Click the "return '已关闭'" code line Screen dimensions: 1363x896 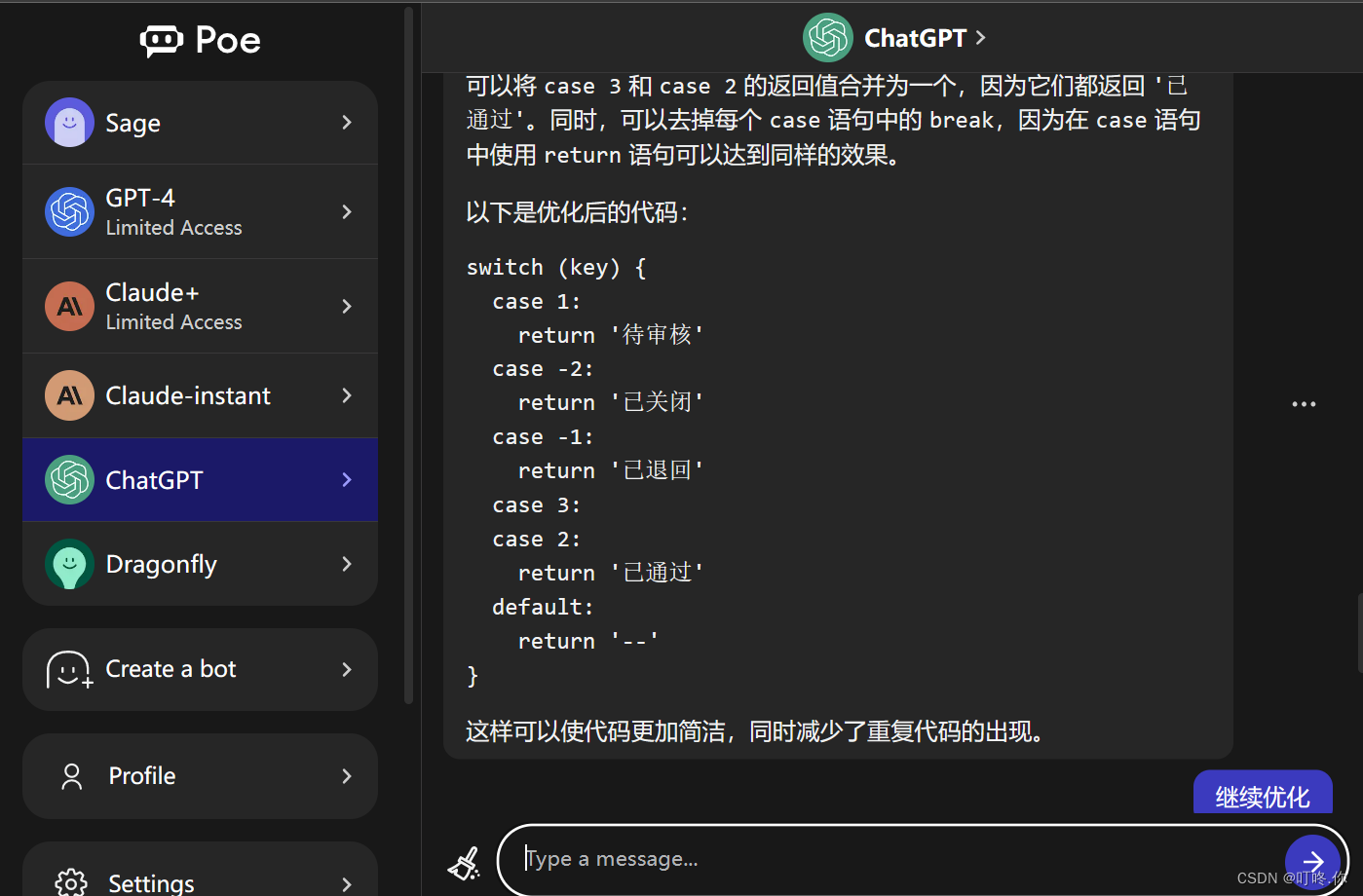[x=611, y=402]
